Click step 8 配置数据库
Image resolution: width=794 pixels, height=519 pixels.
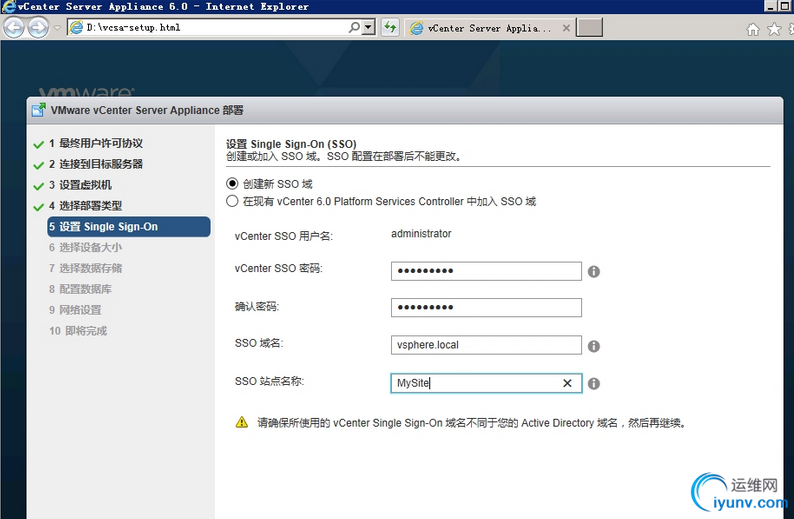tap(80, 289)
